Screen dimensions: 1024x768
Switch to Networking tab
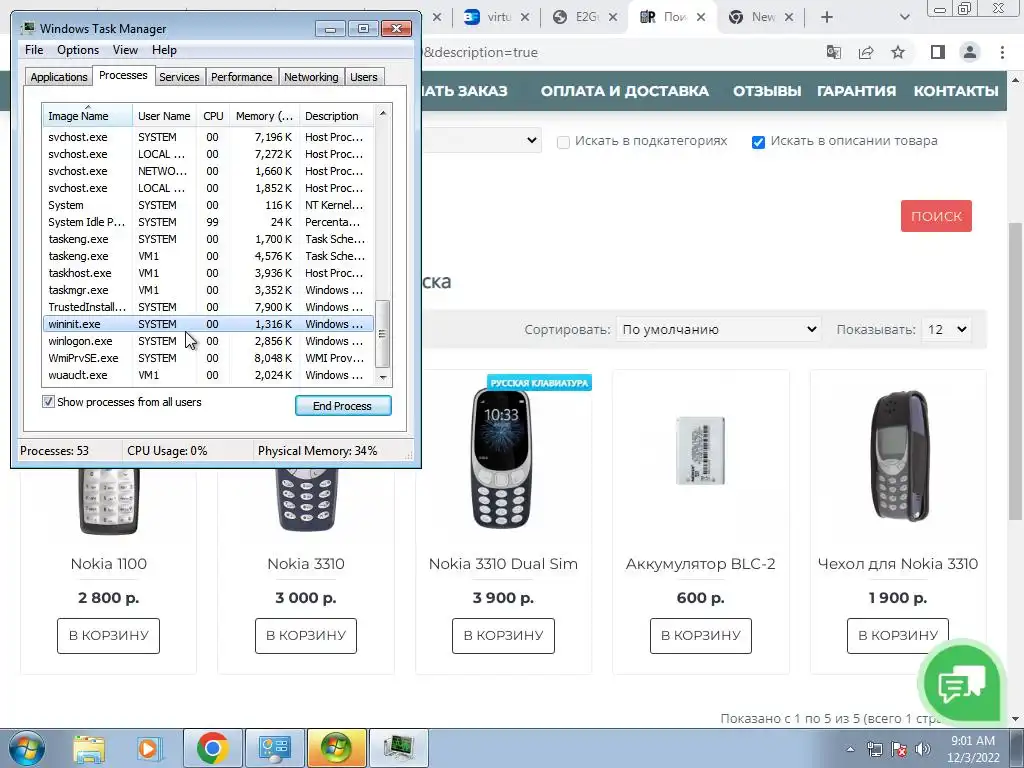[311, 77]
